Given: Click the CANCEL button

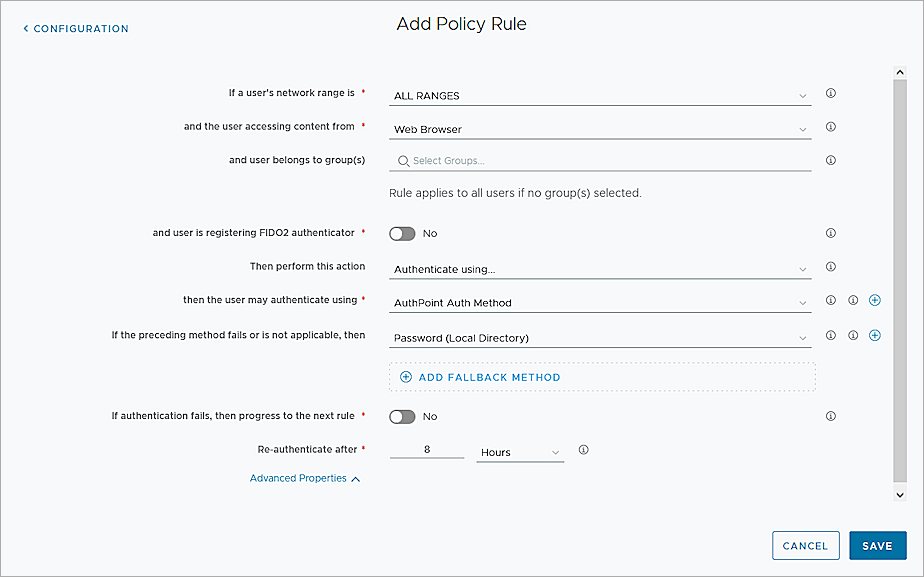Looking at the screenshot, I should (805, 545).
